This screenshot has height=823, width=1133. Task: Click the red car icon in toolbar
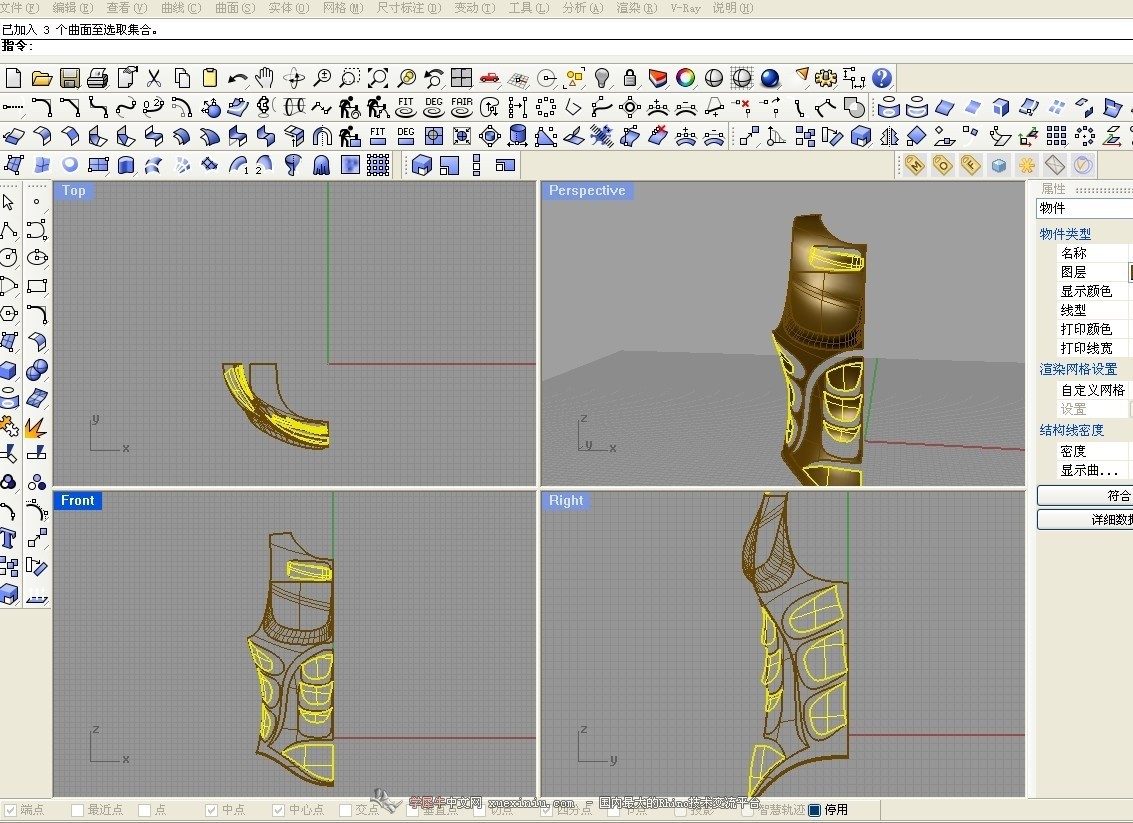coord(489,78)
